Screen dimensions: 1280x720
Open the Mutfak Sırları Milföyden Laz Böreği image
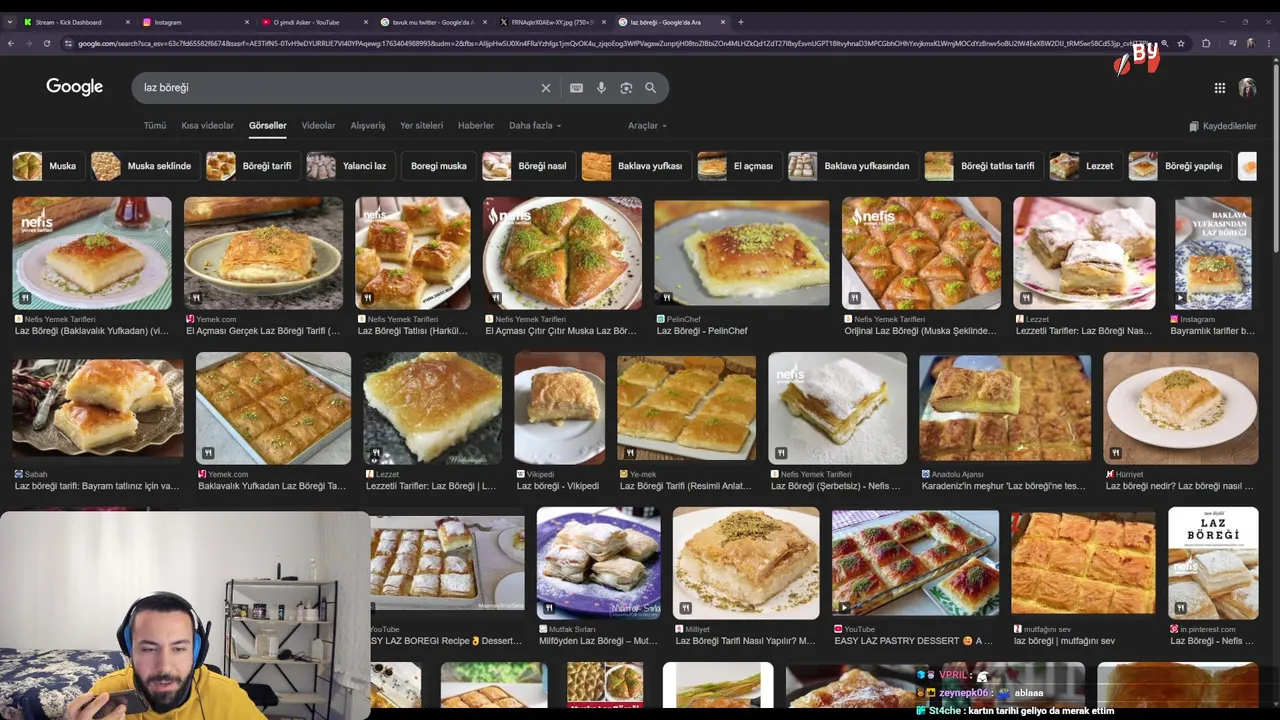pos(598,563)
